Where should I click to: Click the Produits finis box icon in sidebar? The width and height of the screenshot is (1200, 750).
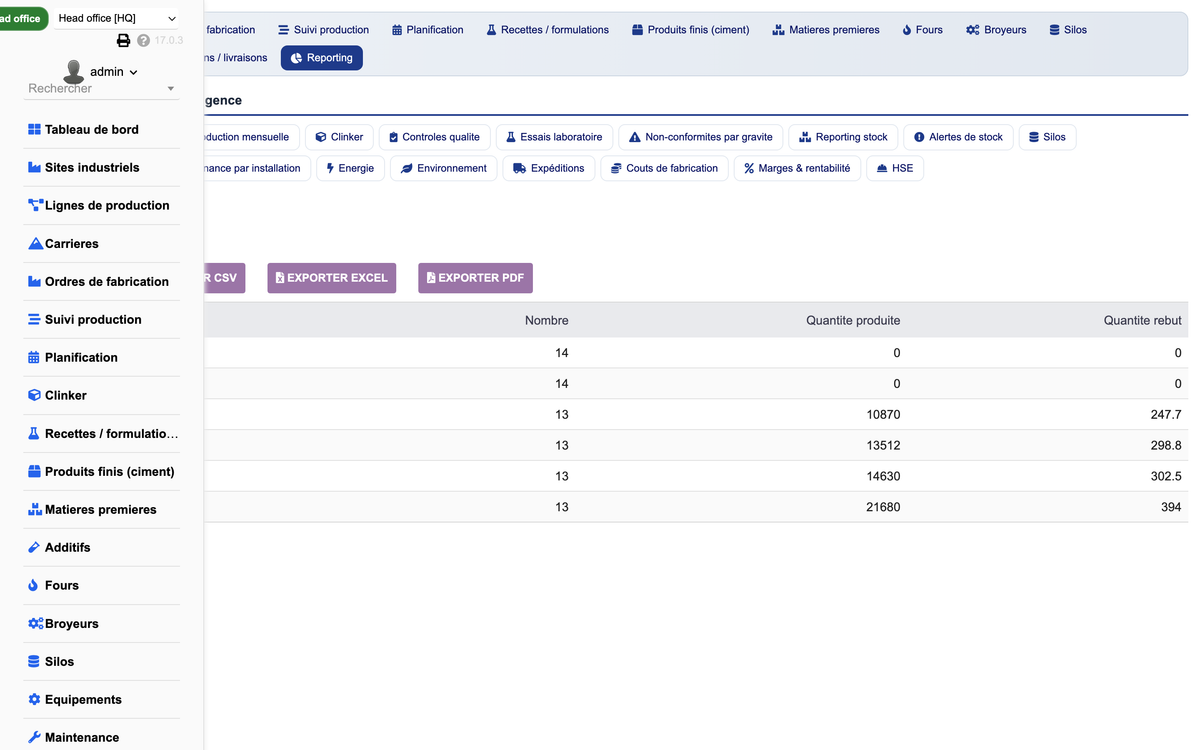click(34, 471)
